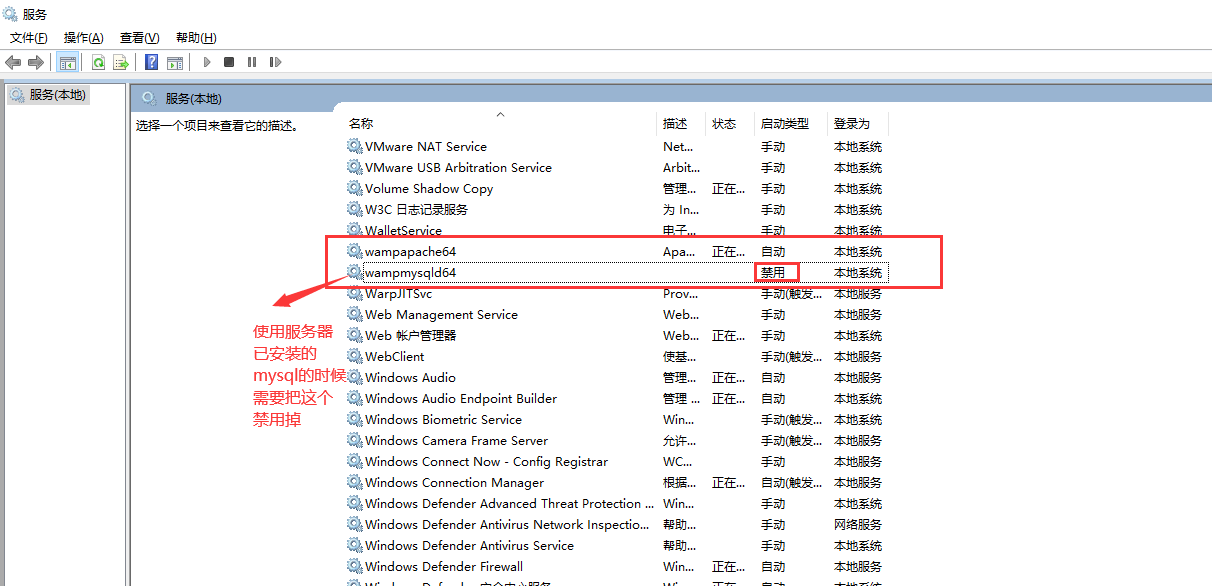Click the gear icon beside VMware NAT Service
This screenshot has width=1212, height=586.
[355, 146]
